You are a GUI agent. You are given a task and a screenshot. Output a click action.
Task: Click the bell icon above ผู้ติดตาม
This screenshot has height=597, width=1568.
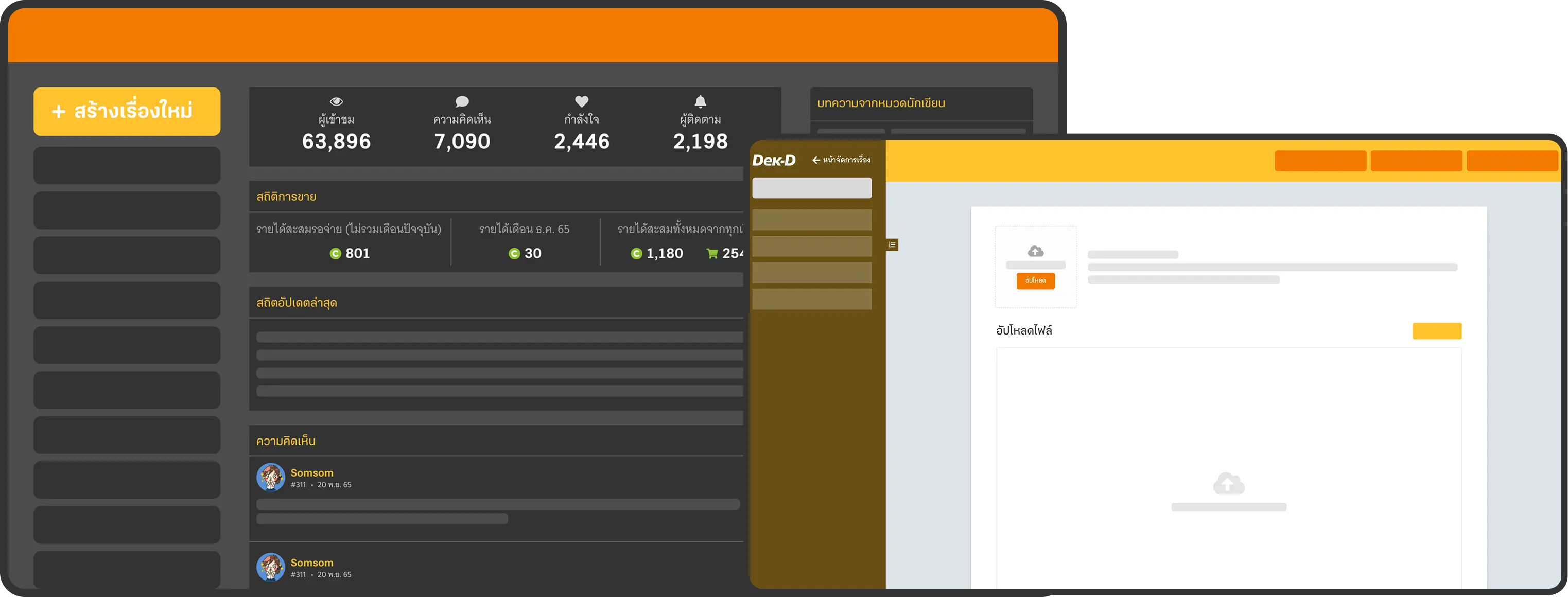[700, 101]
